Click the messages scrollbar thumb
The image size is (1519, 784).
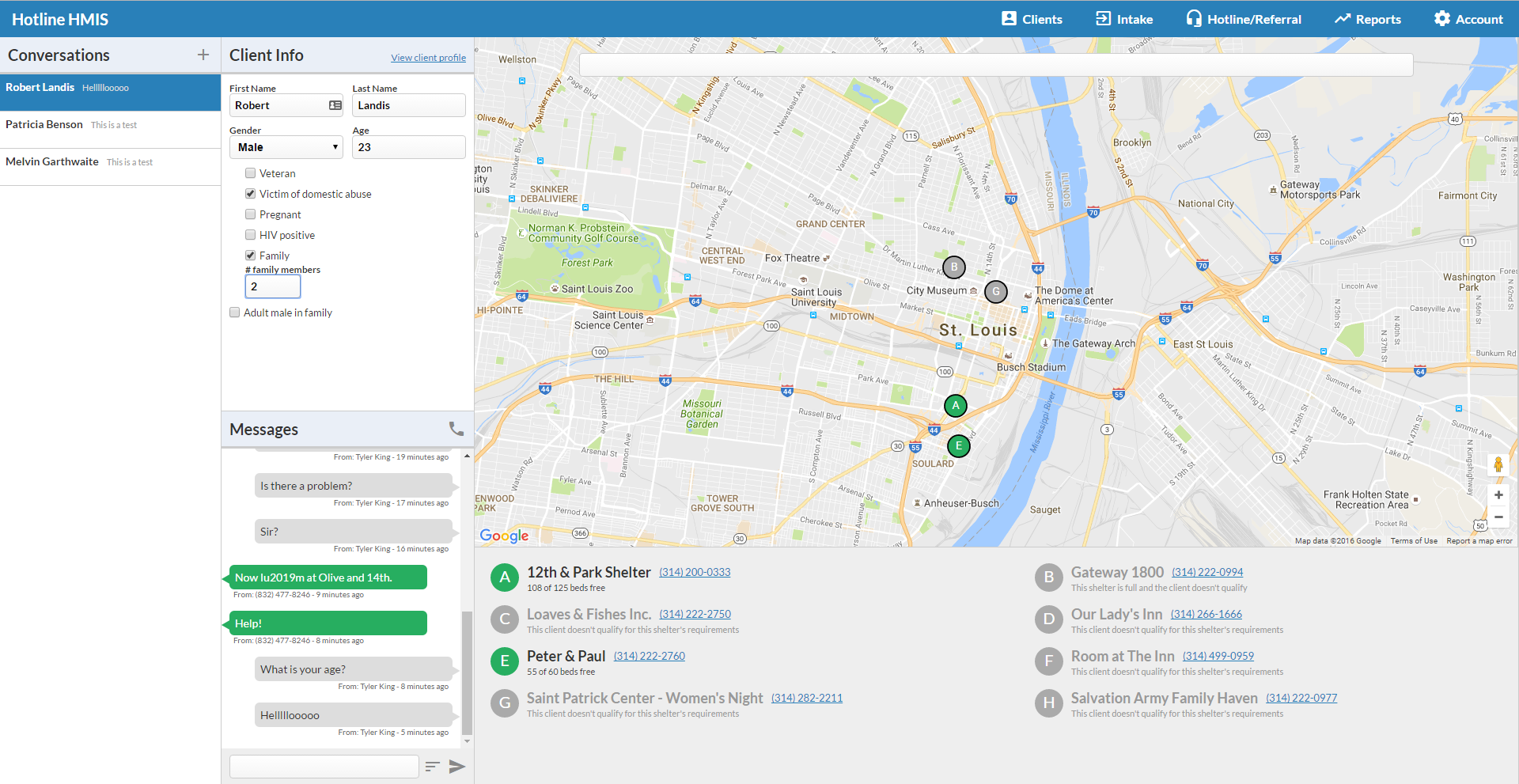(x=467, y=673)
